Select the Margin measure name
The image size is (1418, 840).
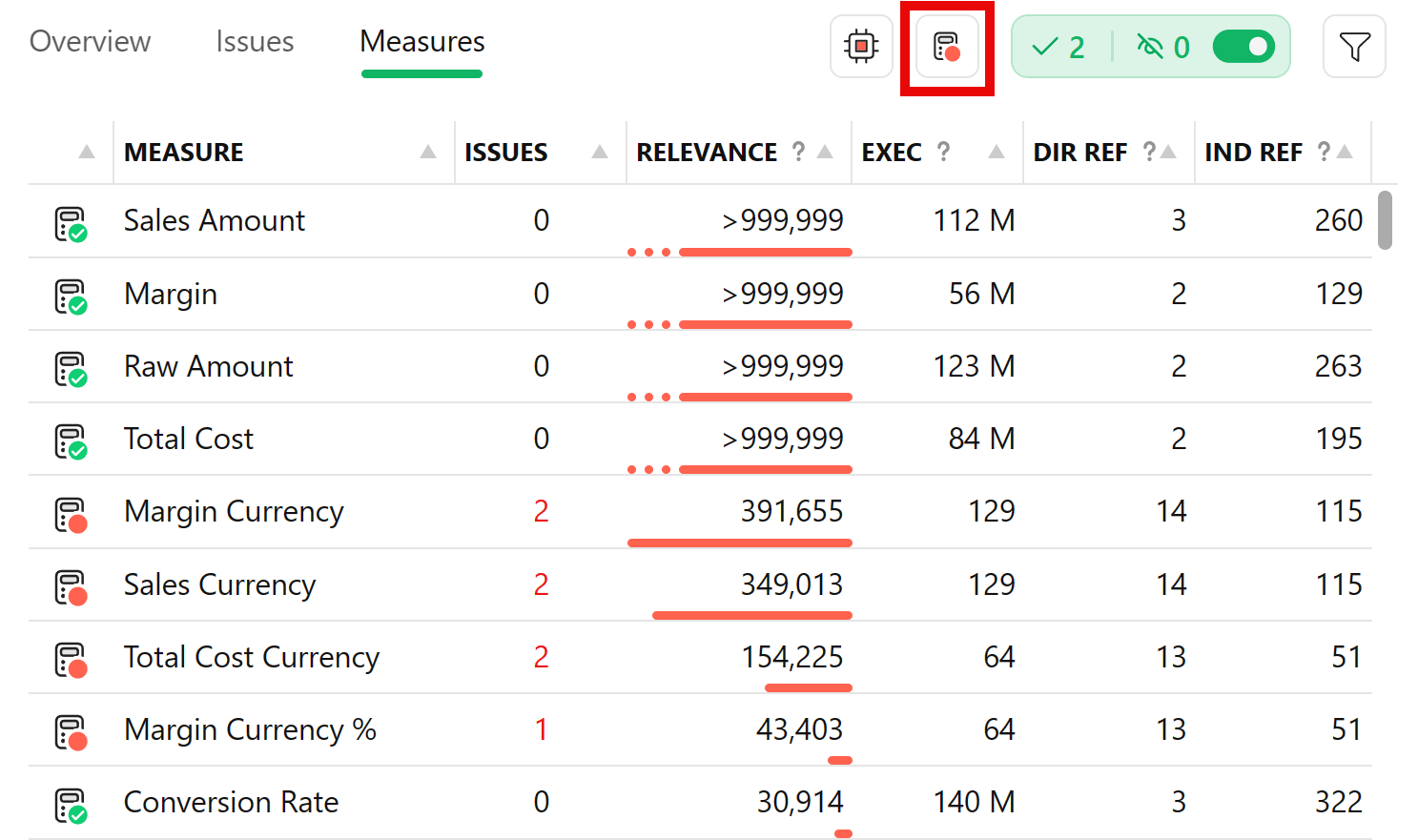pyautogui.click(x=171, y=294)
